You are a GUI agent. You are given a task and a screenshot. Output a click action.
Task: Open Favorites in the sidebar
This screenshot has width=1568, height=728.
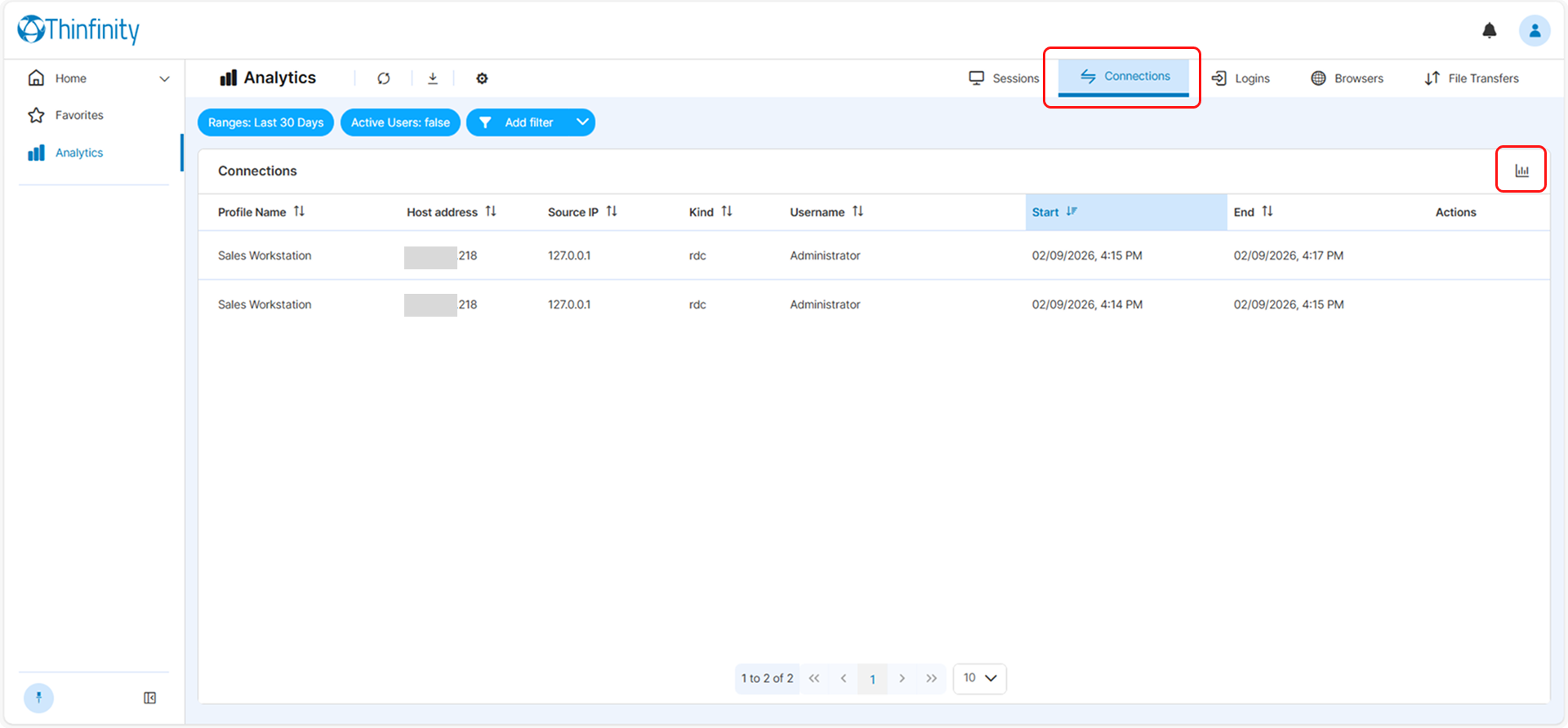79,115
